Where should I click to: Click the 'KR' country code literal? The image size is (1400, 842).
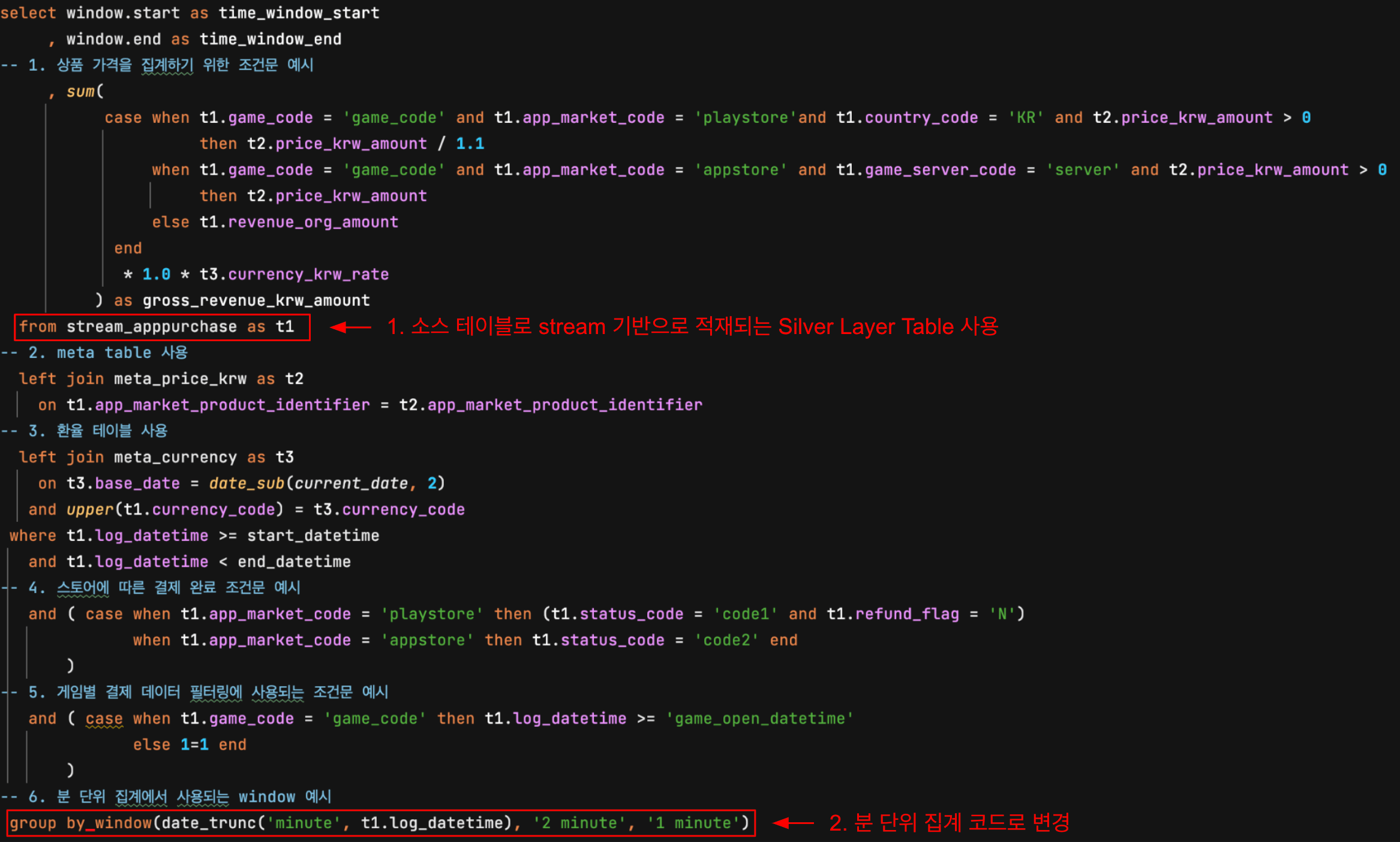(x=1026, y=118)
